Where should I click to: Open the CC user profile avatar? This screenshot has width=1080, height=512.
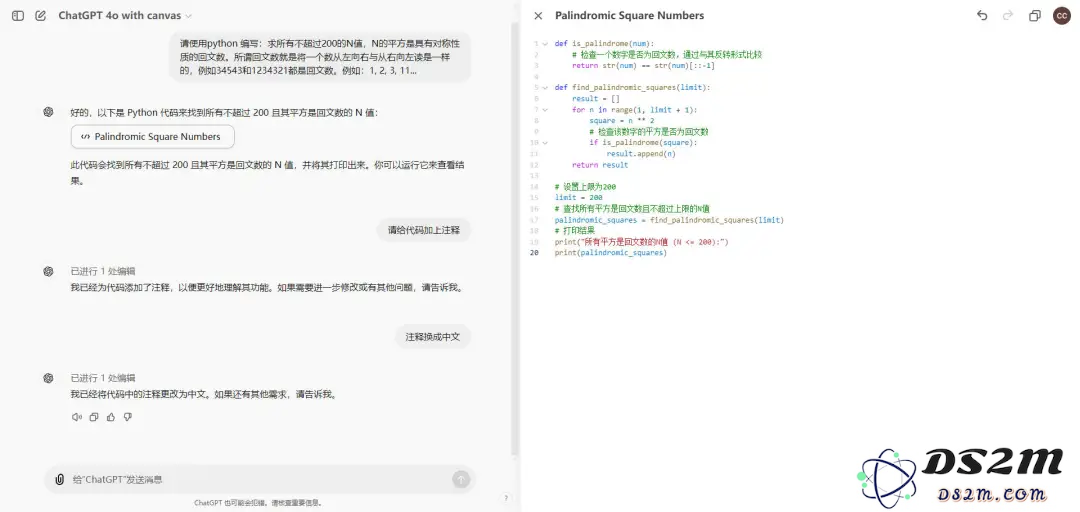click(1061, 15)
